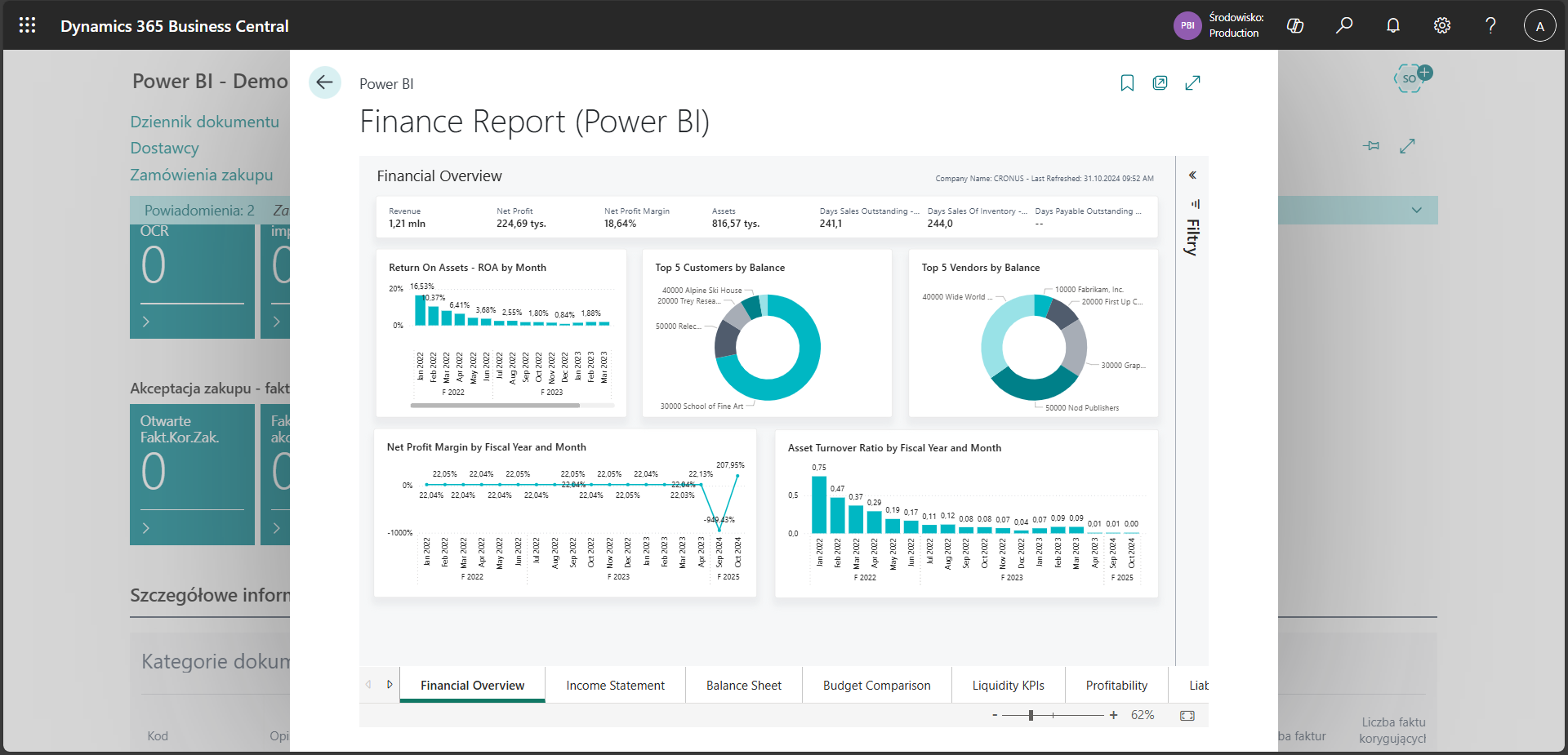
Task: Expand background page part arrows icon
Action: tap(1407, 146)
